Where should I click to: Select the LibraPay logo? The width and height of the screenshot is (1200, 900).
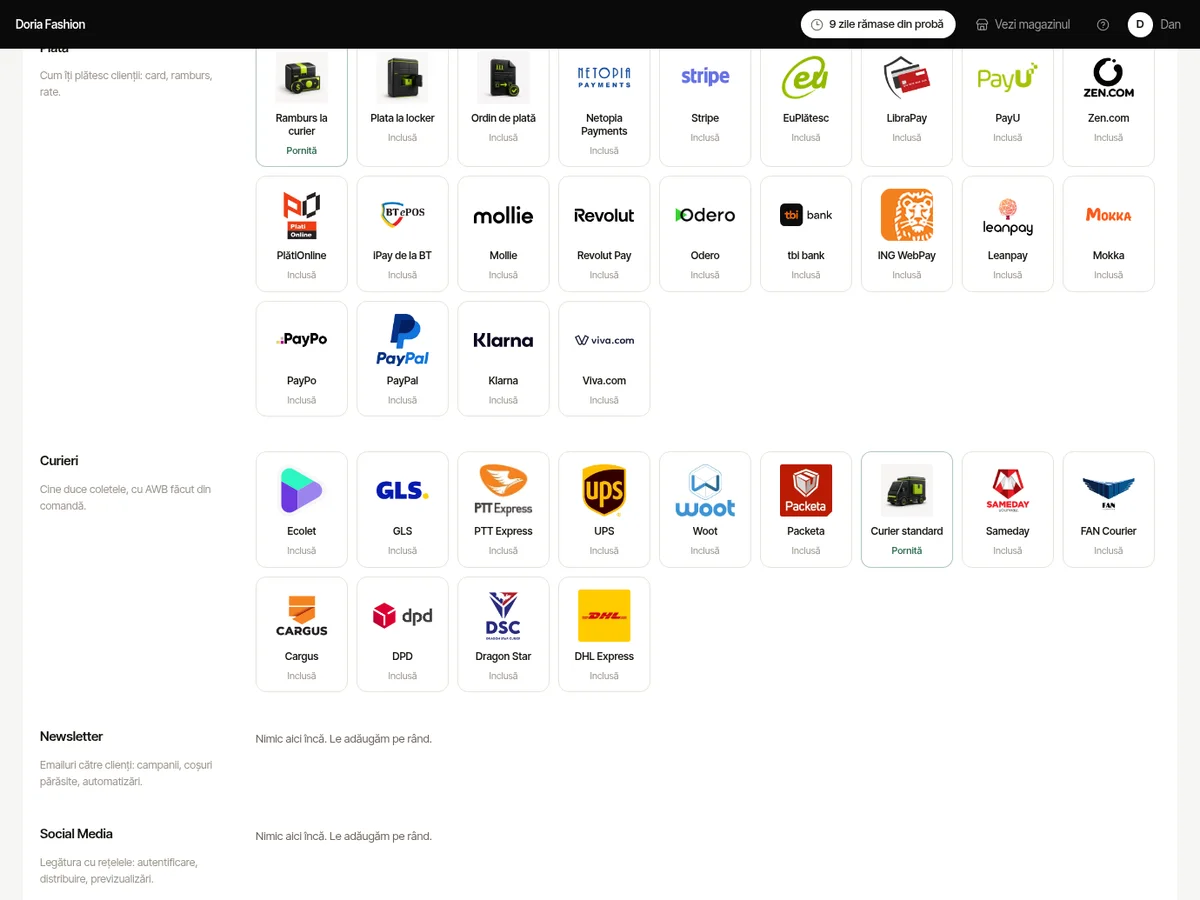(907, 78)
